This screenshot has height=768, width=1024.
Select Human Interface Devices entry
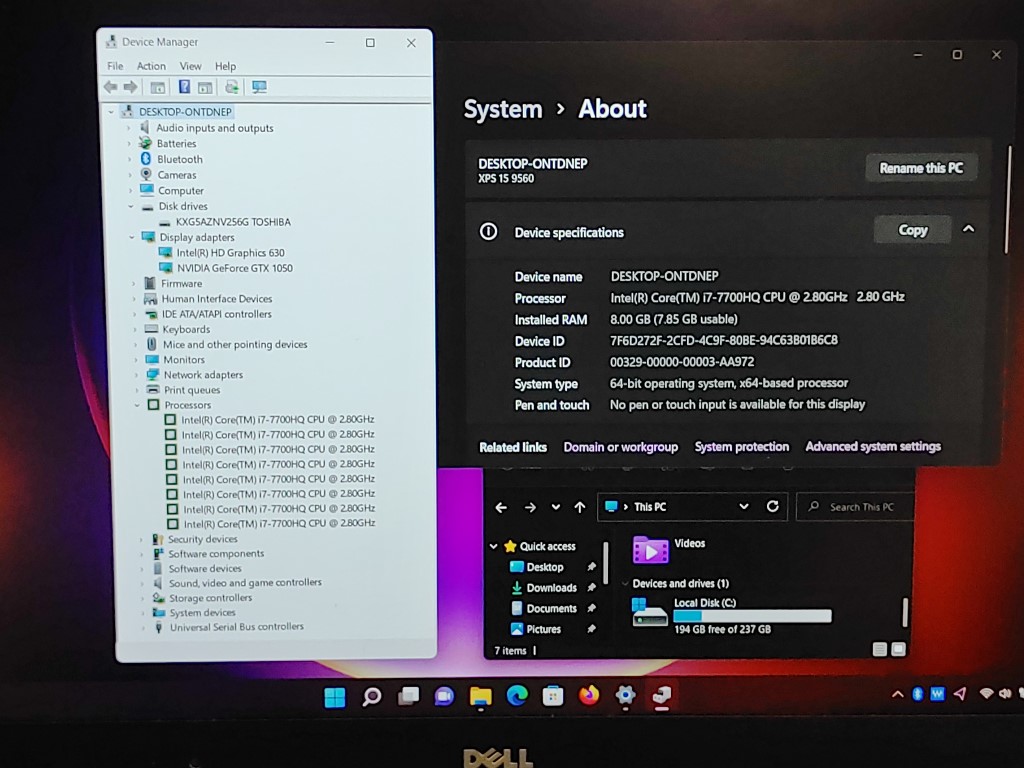pos(217,298)
